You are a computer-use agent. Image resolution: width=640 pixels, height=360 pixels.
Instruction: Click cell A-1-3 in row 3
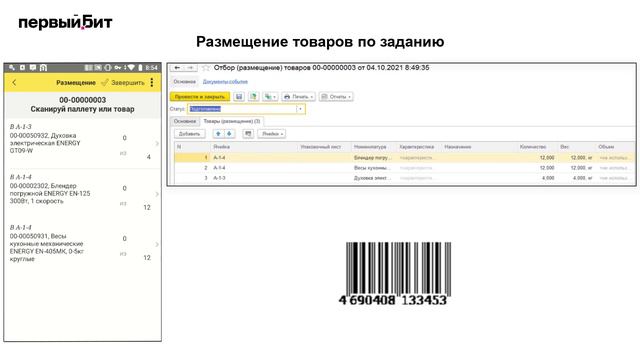click(219, 178)
